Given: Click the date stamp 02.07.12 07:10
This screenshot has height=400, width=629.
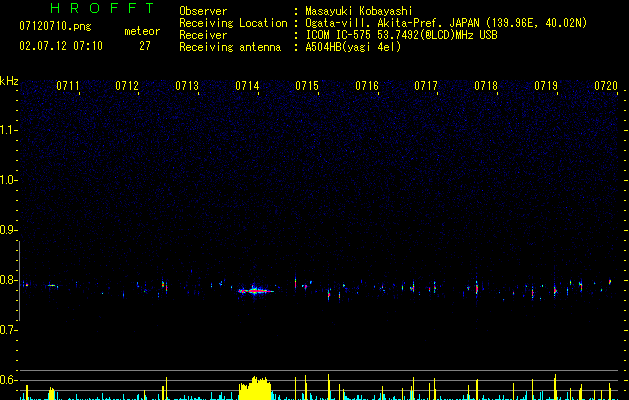Looking at the screenshot, I should 61,46.
